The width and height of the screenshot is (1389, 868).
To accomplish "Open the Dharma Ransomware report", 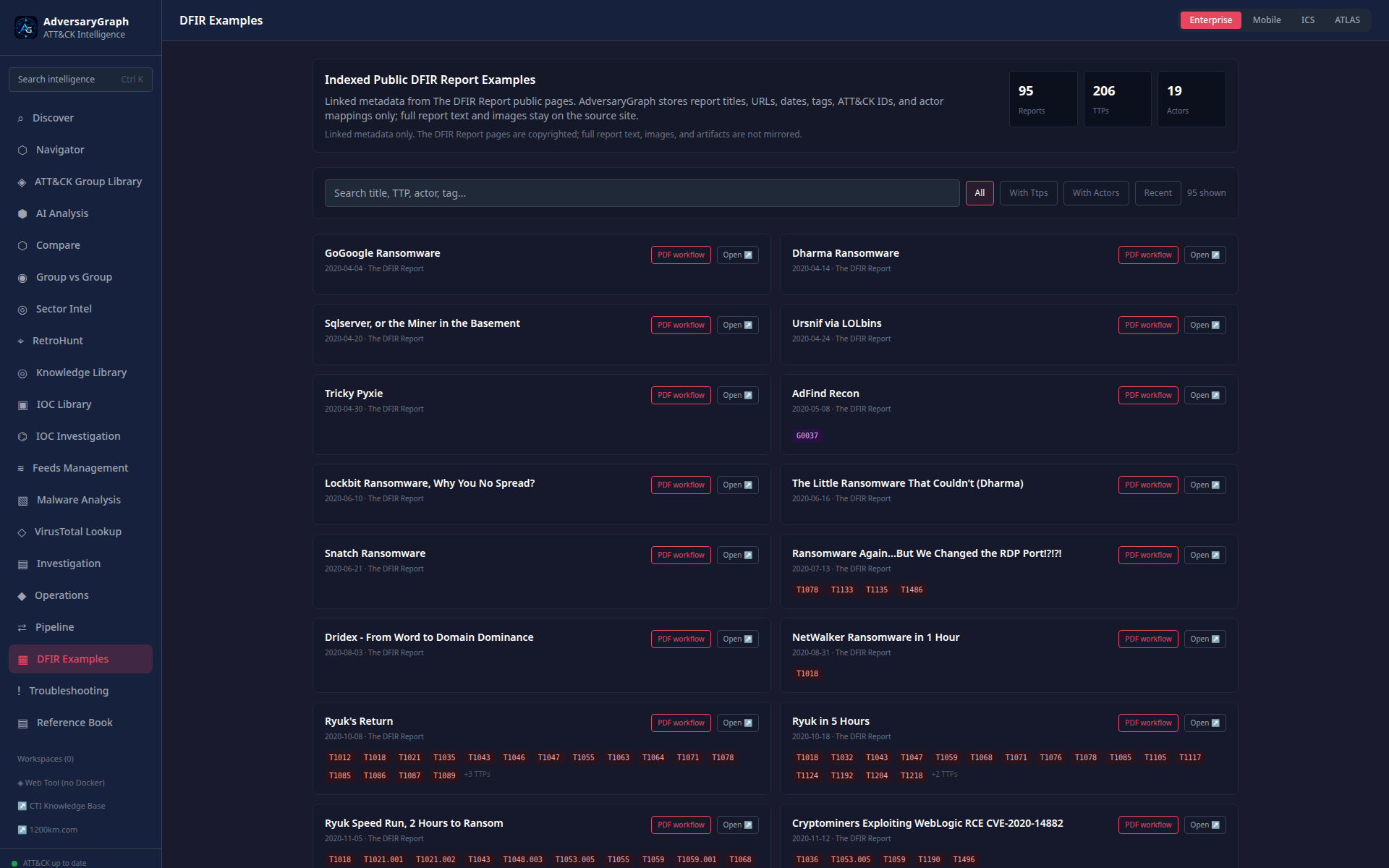I will (1205, 255).
